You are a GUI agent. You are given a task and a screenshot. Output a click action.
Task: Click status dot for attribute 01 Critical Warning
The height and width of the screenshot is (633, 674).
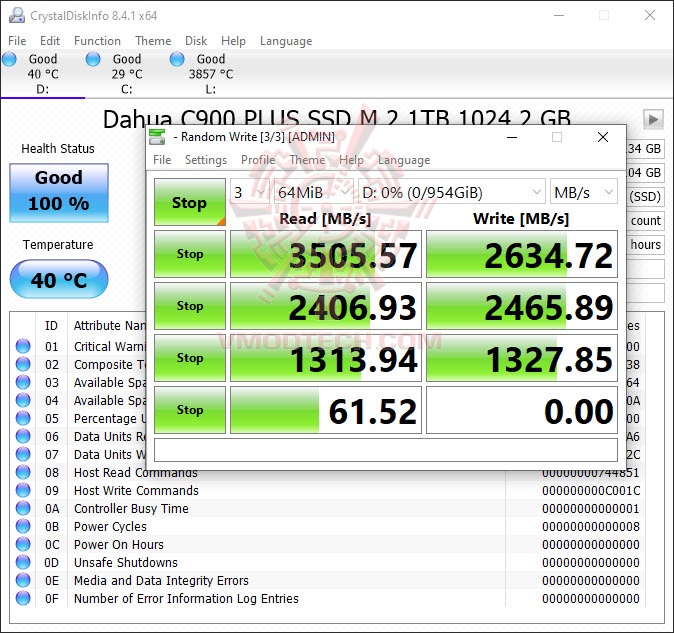[x=23, y=346]
